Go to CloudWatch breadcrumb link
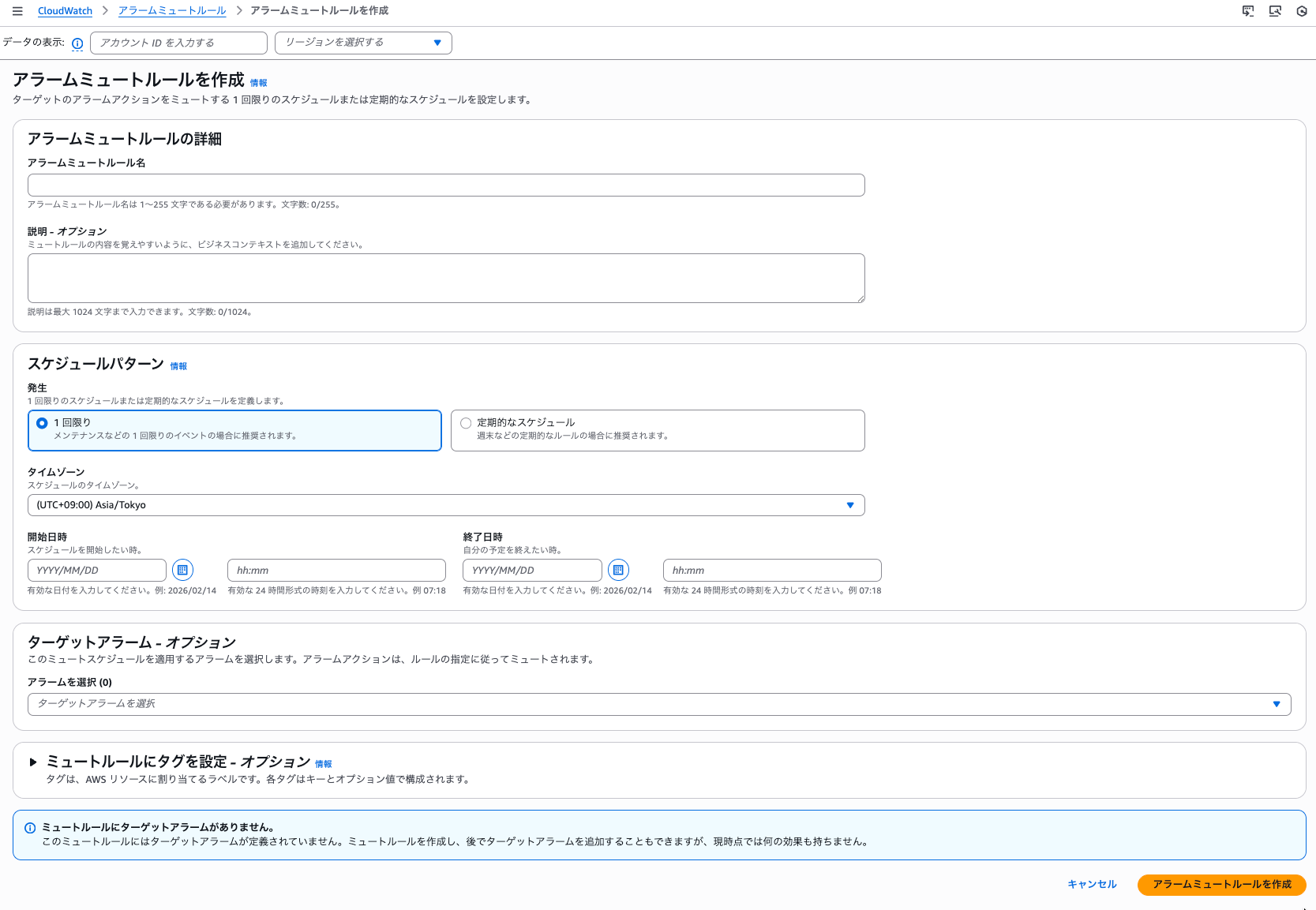The height and width of the screenshot is (910, 1316). (65, 11)
